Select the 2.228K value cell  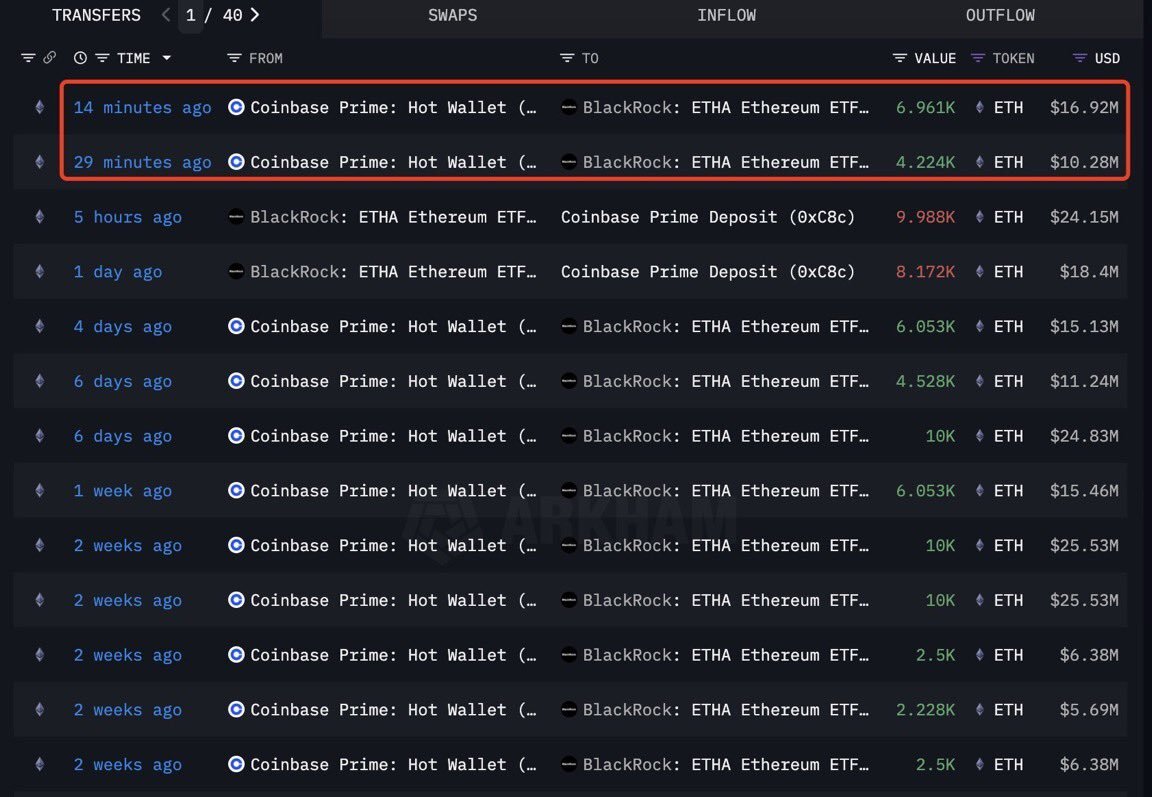pyautogui.click(x=925, y=710)
